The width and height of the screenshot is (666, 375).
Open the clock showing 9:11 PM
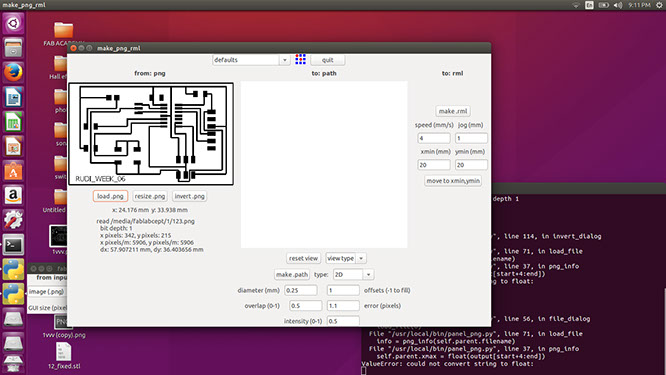coord(639,5)
